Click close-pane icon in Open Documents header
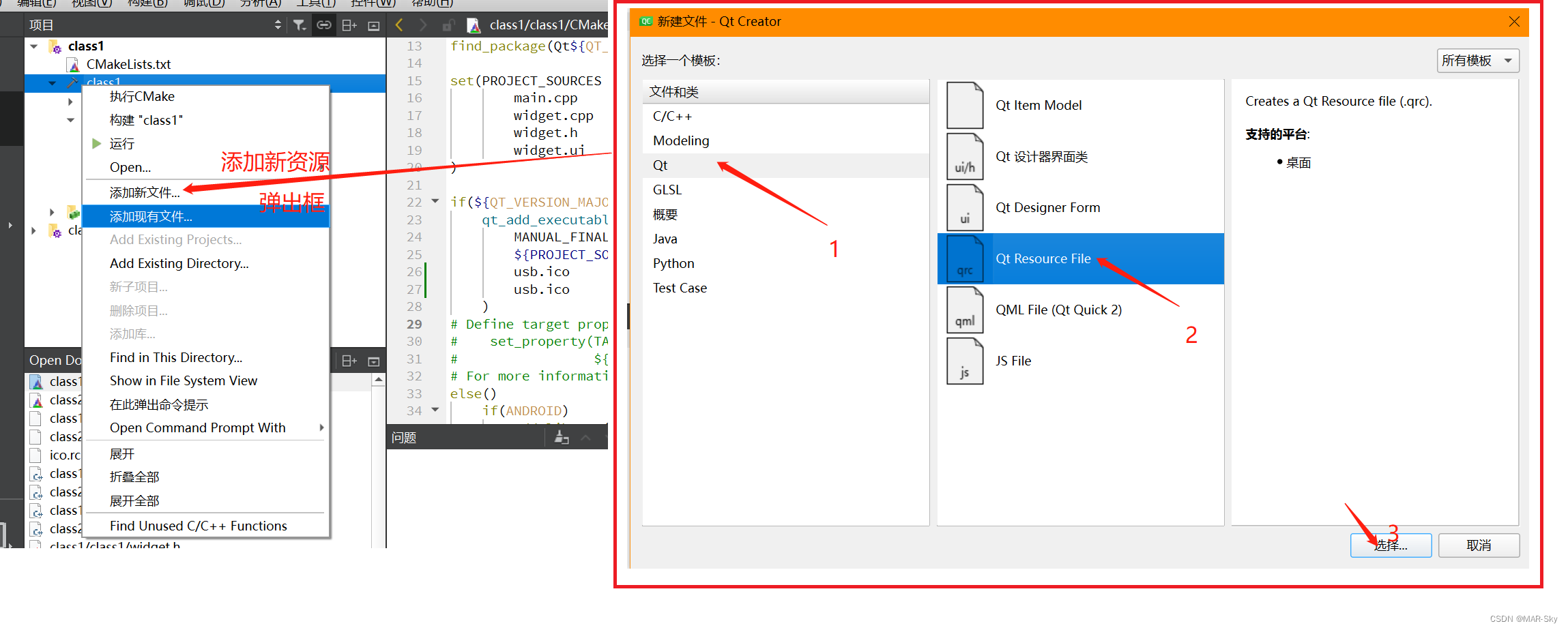Screen dimensions: 1568x630 click(373, 361)
